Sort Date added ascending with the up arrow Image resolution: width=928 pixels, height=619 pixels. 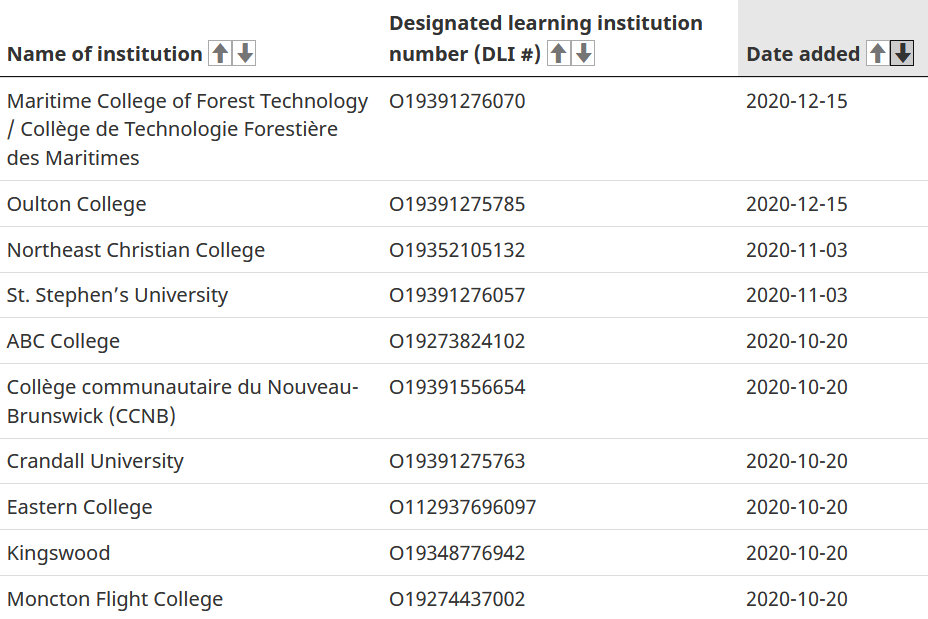pos(877,54)
